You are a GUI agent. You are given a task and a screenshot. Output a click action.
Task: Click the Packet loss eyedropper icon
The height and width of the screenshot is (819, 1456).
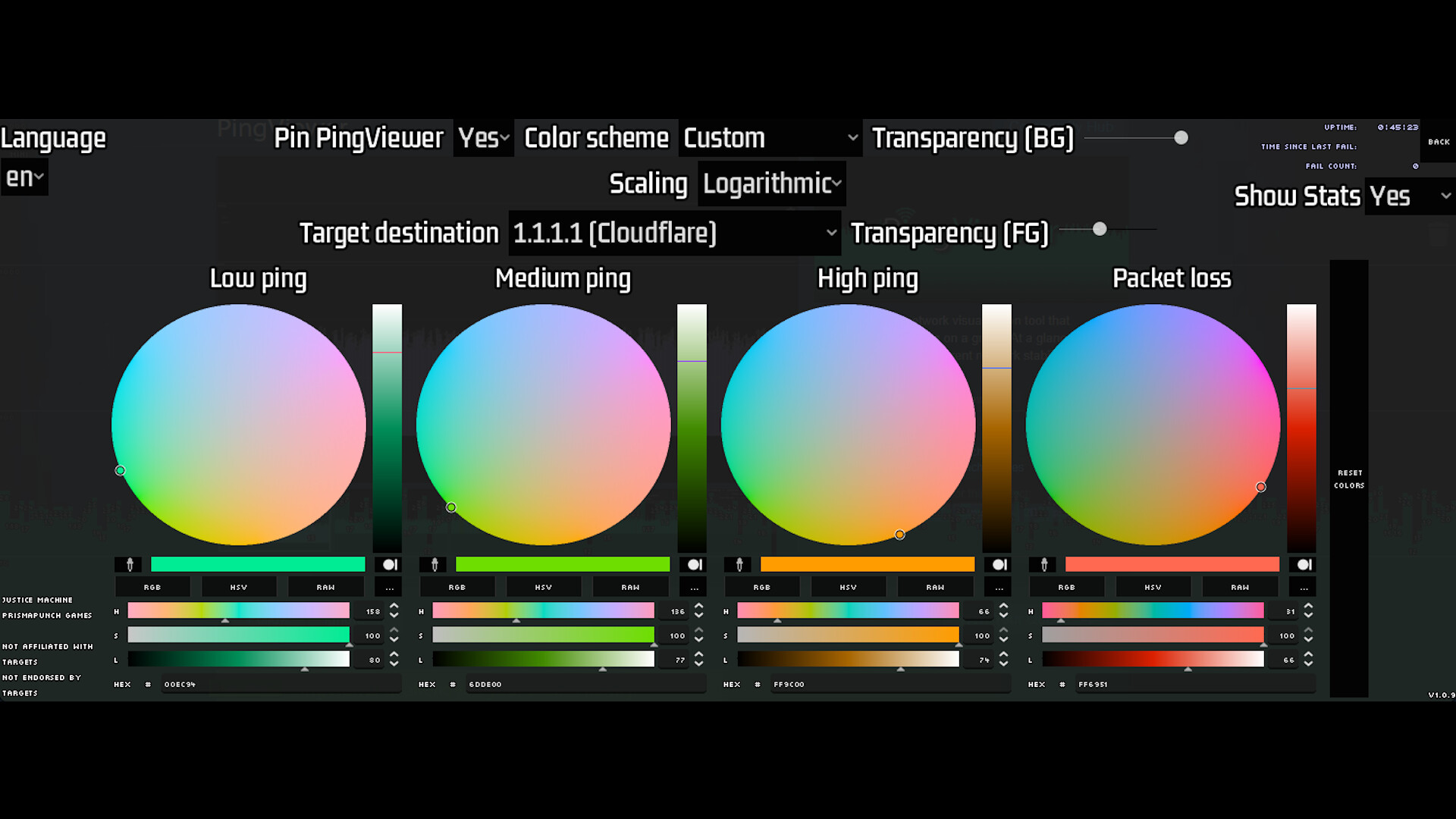pos(1043,564)
